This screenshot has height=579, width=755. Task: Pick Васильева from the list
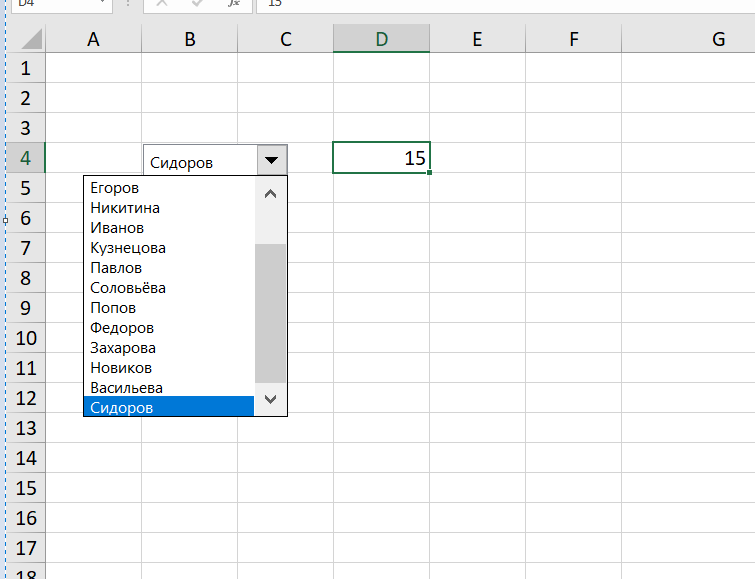(169, 388)
